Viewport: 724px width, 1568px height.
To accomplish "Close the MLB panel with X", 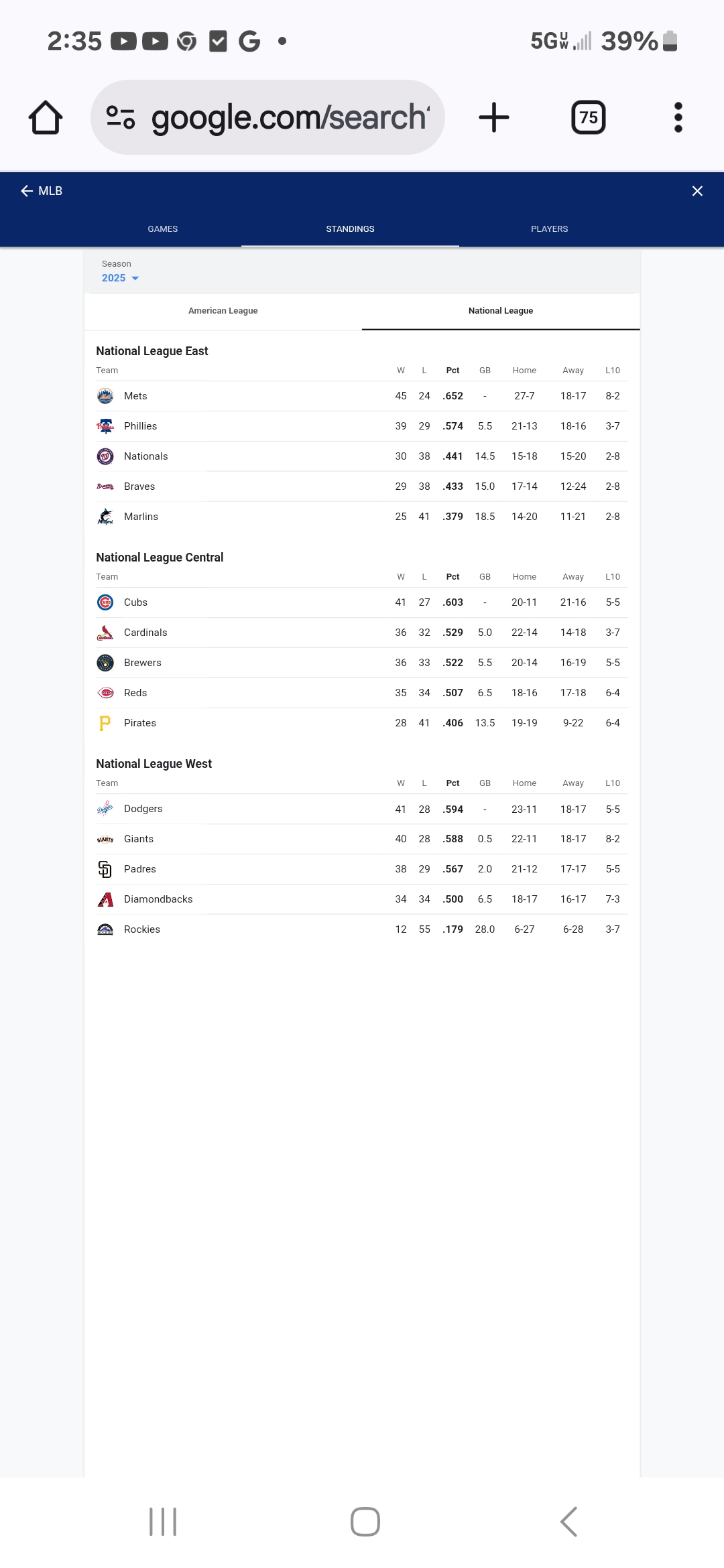I will (x=697, y=191).
